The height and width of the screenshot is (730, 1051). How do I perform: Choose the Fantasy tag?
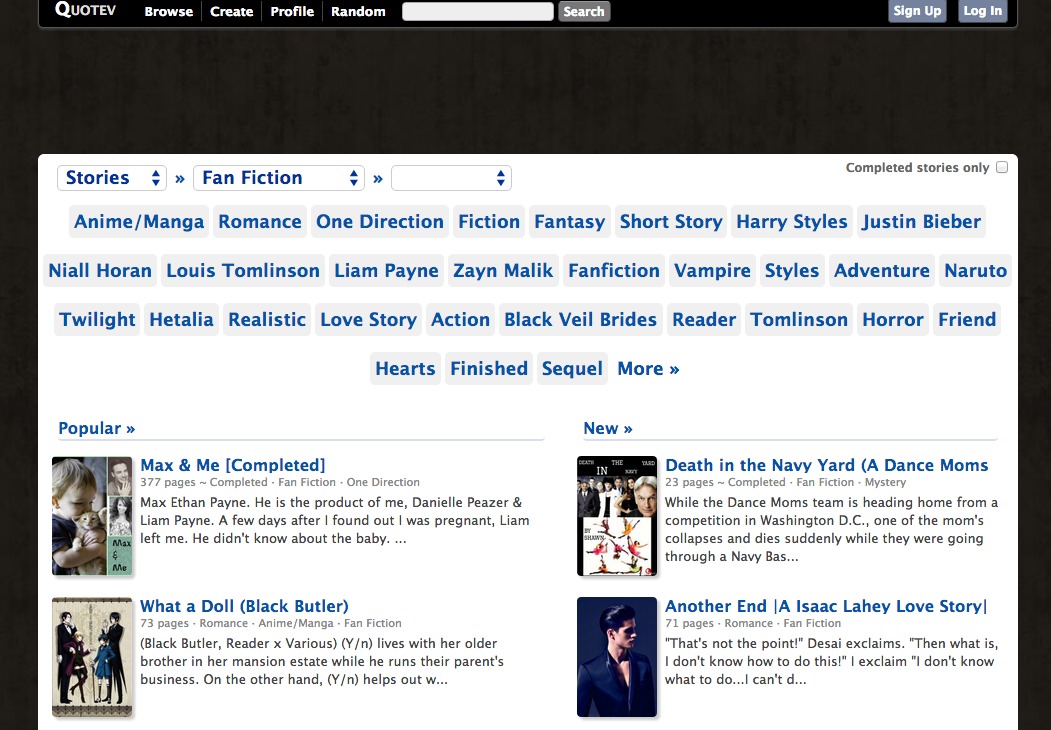click(570, 221)
